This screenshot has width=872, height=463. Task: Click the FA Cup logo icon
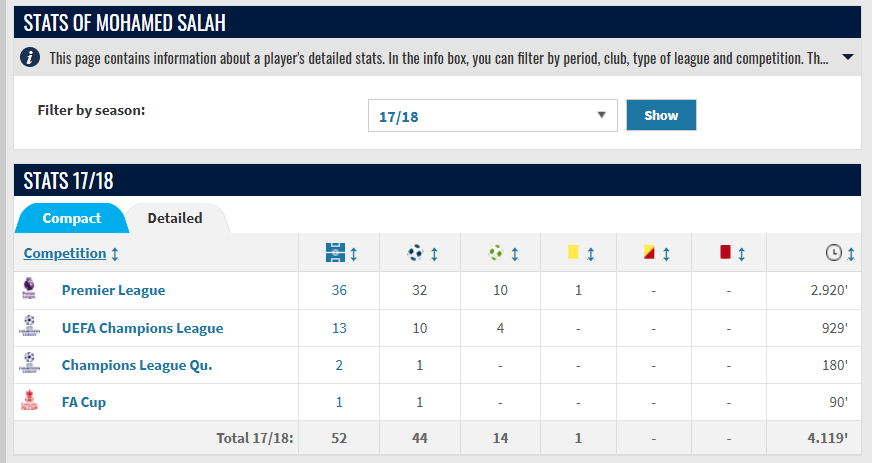pos(29,400)
